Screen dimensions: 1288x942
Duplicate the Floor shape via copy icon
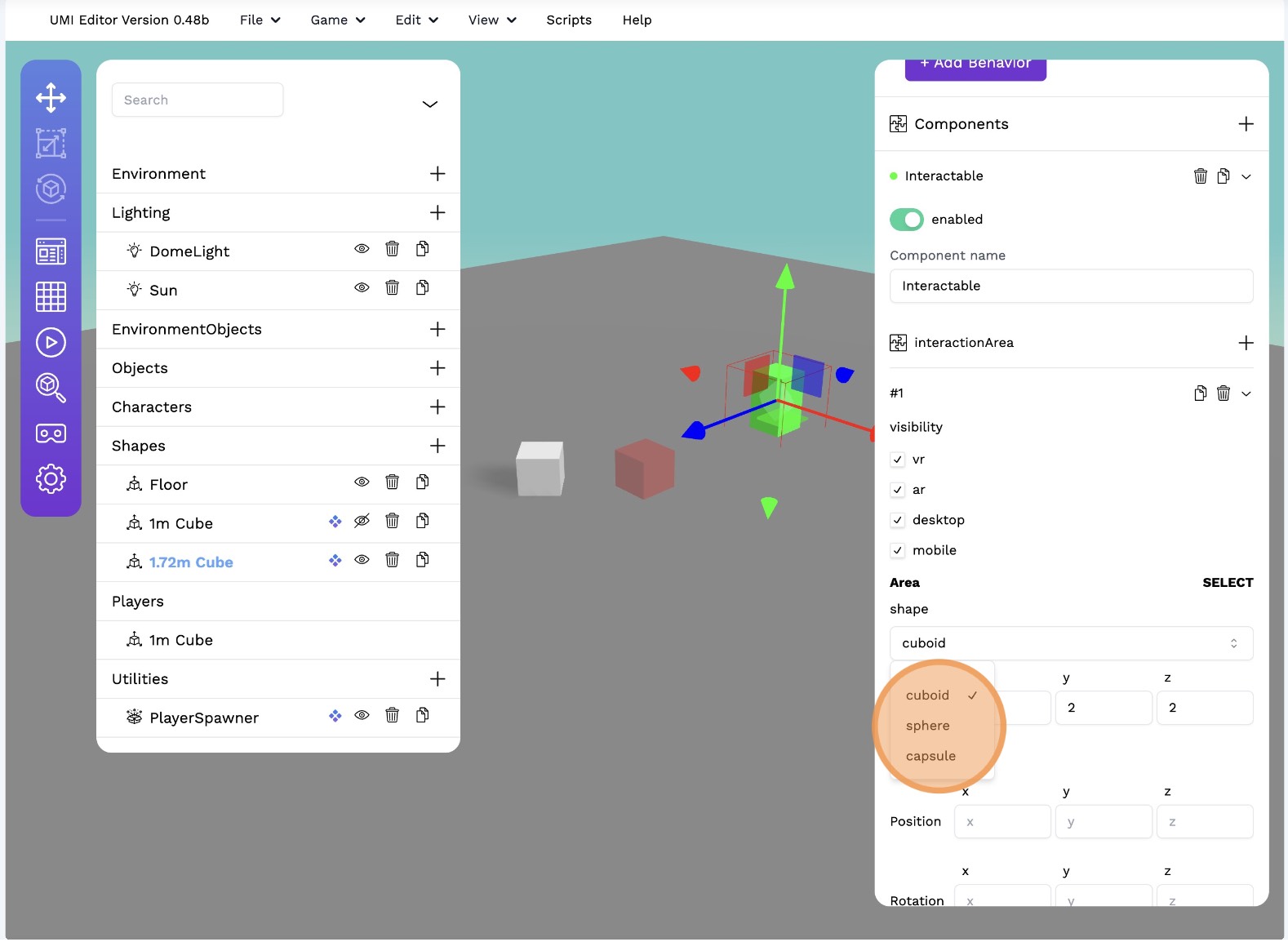coord(422,482)
